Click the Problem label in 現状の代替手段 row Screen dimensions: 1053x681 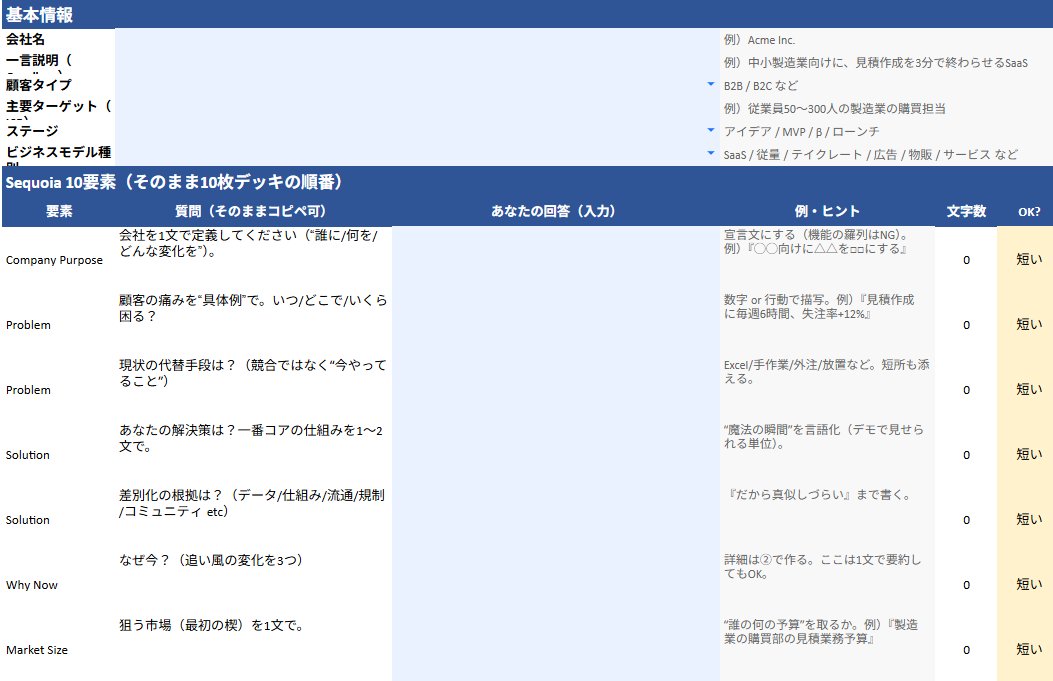coord(58,390)
